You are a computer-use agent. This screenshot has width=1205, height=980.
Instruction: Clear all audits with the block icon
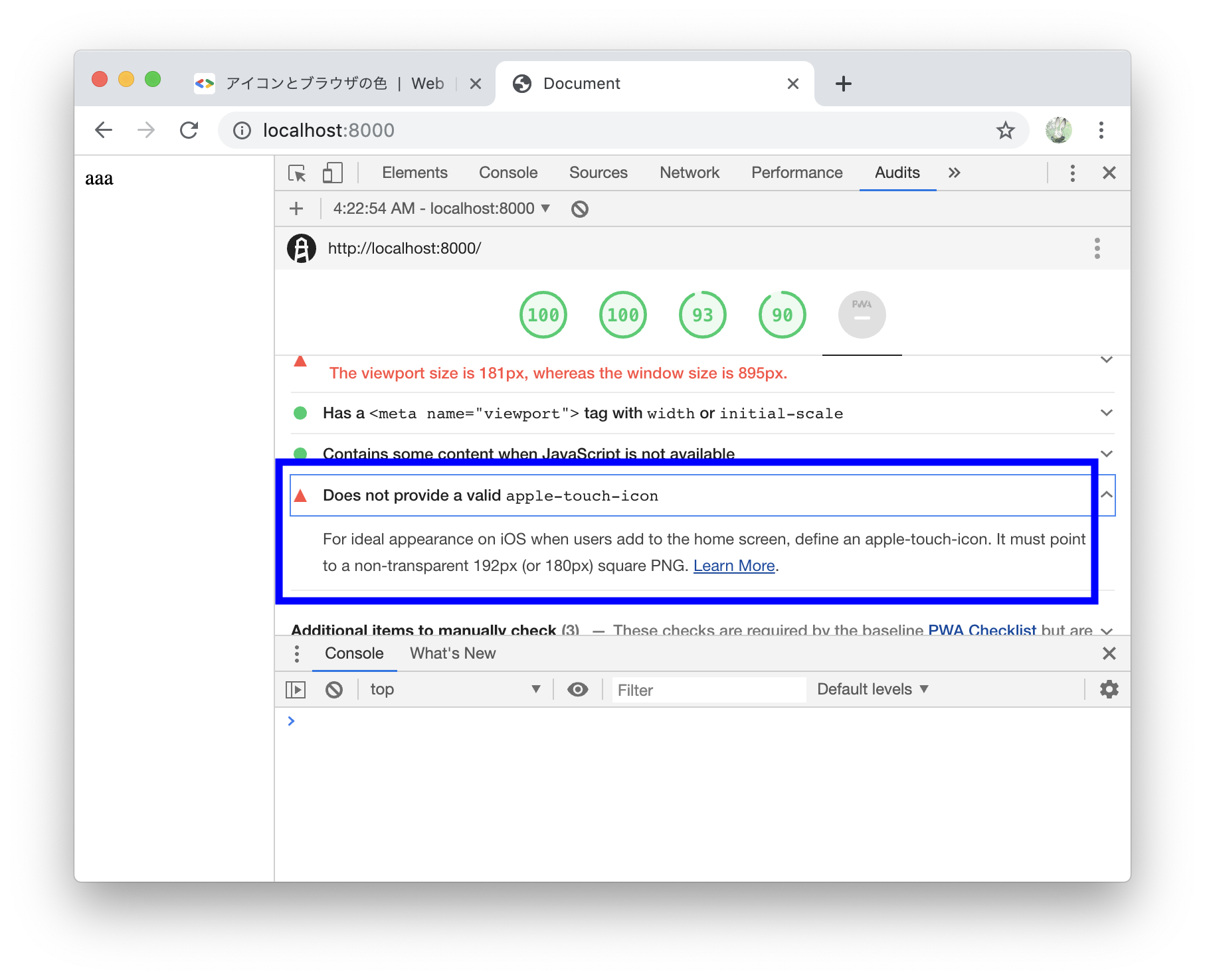coord(580,208)
